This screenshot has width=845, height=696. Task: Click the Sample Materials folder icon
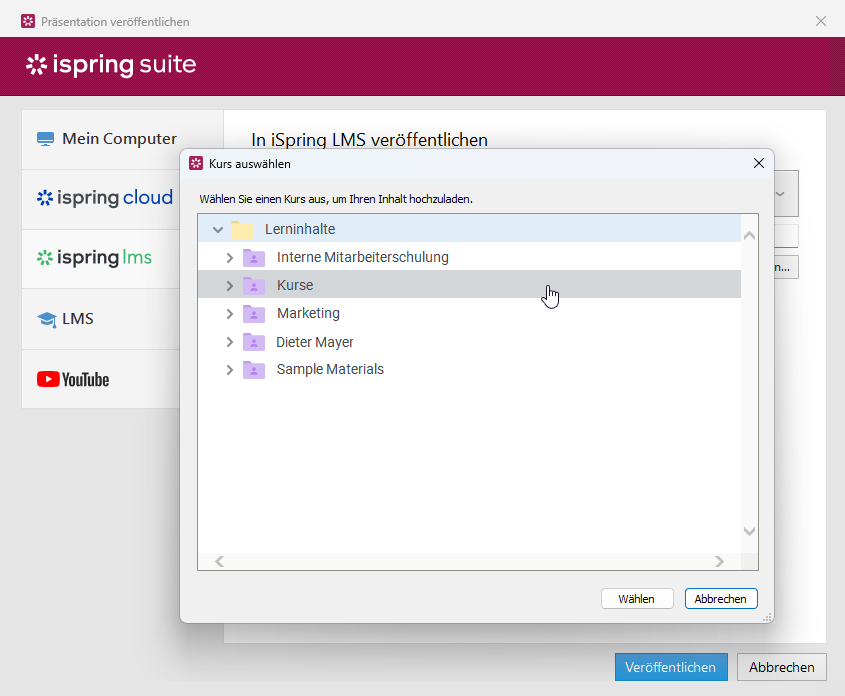point(254,370)
